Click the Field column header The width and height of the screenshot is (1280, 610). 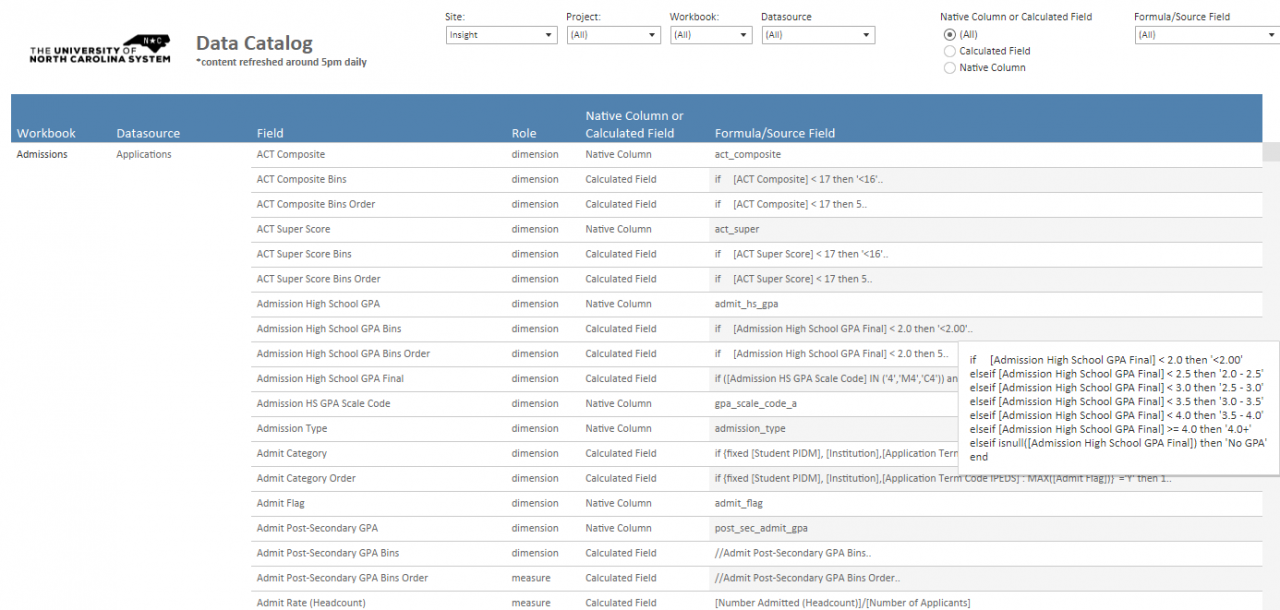[x=270, y=133]
